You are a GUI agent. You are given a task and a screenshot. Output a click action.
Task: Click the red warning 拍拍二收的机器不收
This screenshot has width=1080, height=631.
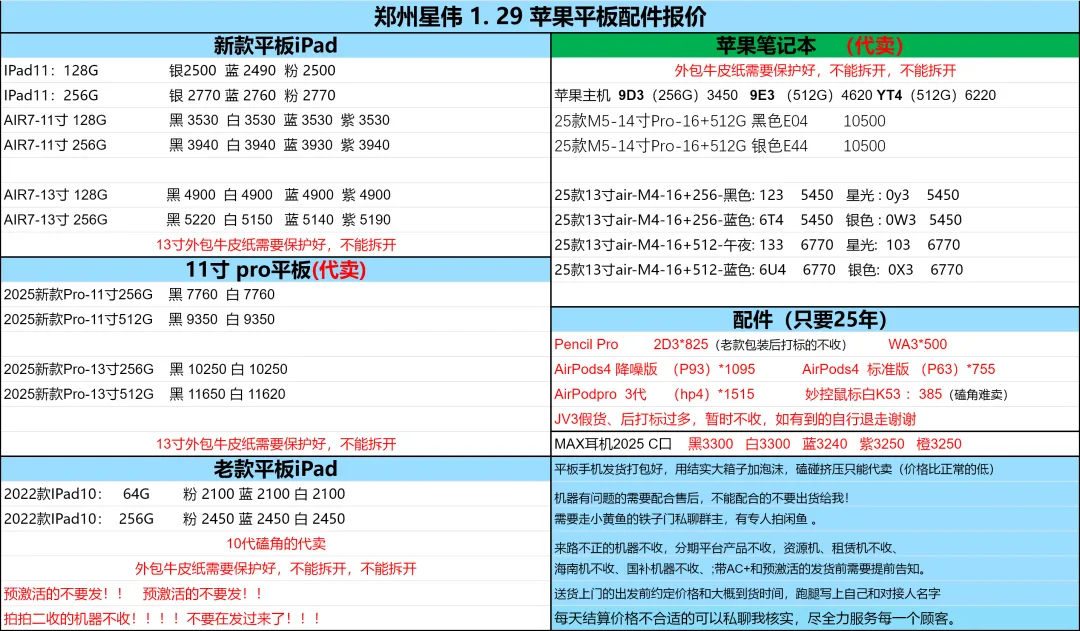coord(162,619)
